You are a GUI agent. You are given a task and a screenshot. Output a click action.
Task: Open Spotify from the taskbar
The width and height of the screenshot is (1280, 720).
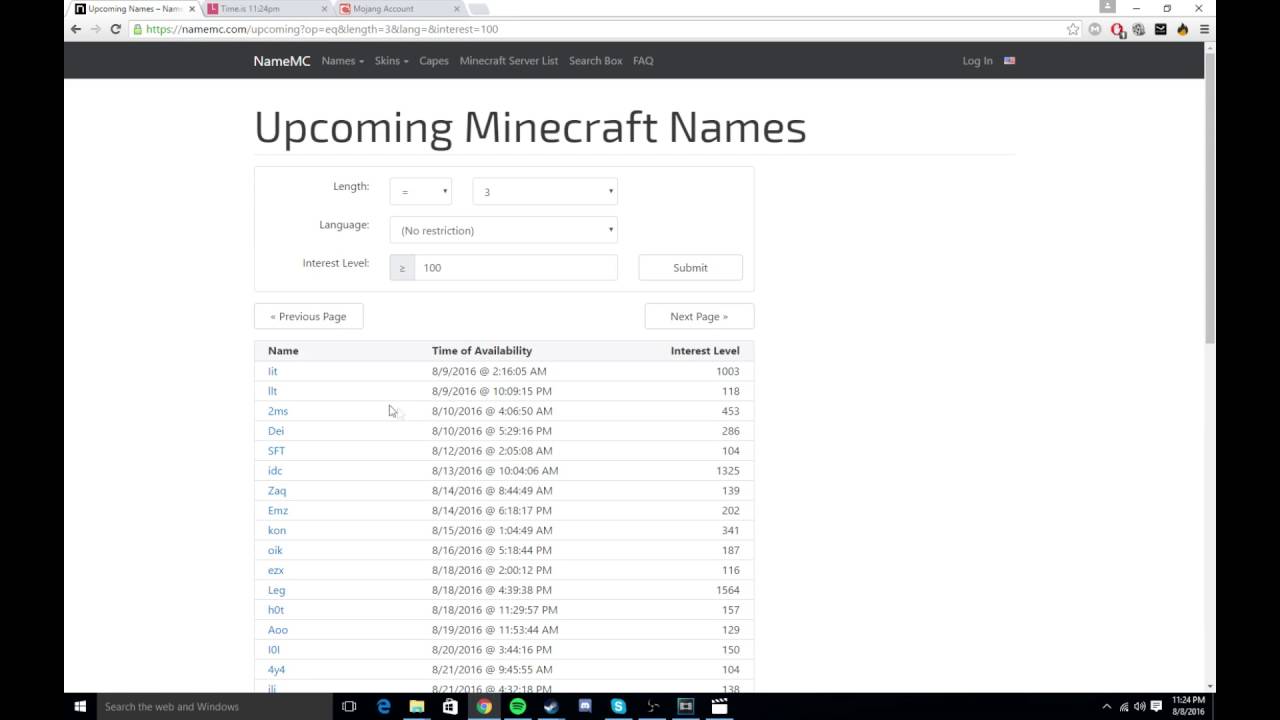click(518, 706)
